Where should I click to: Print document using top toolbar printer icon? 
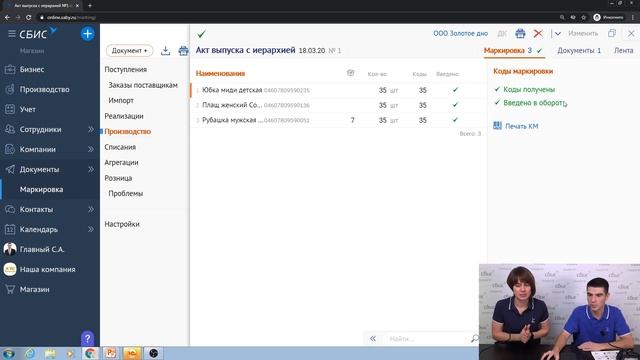pos(520,33)
